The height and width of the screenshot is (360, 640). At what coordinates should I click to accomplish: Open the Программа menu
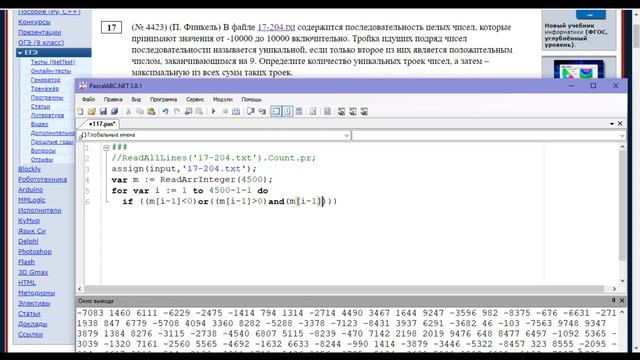pos(163,100)
